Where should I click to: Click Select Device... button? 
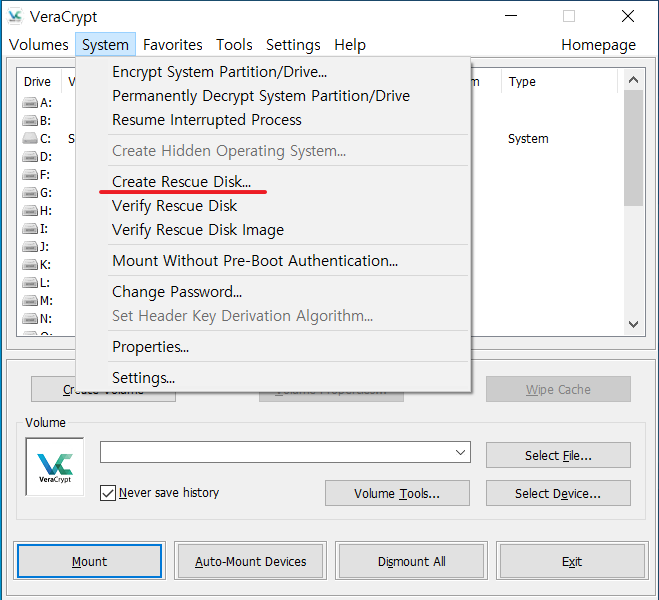558,493
